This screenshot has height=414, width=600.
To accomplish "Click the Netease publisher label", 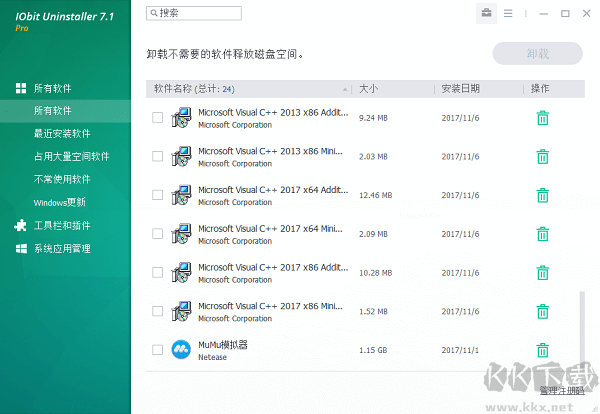I will 212,357.
